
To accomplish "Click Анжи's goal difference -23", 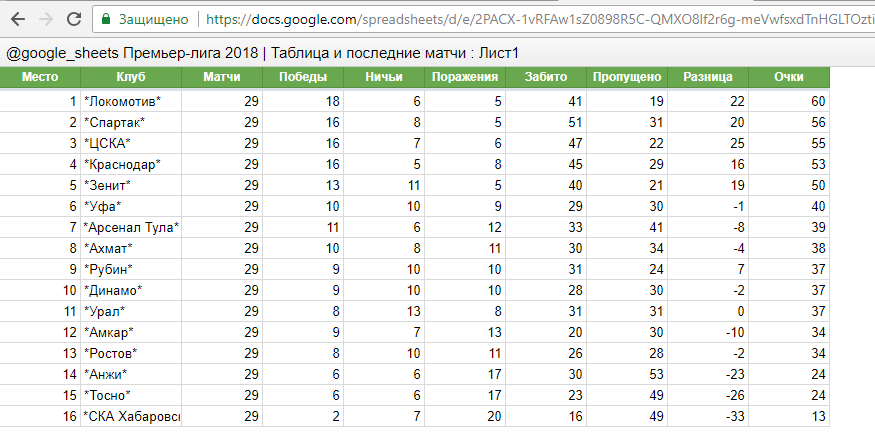I will (708, 374).
